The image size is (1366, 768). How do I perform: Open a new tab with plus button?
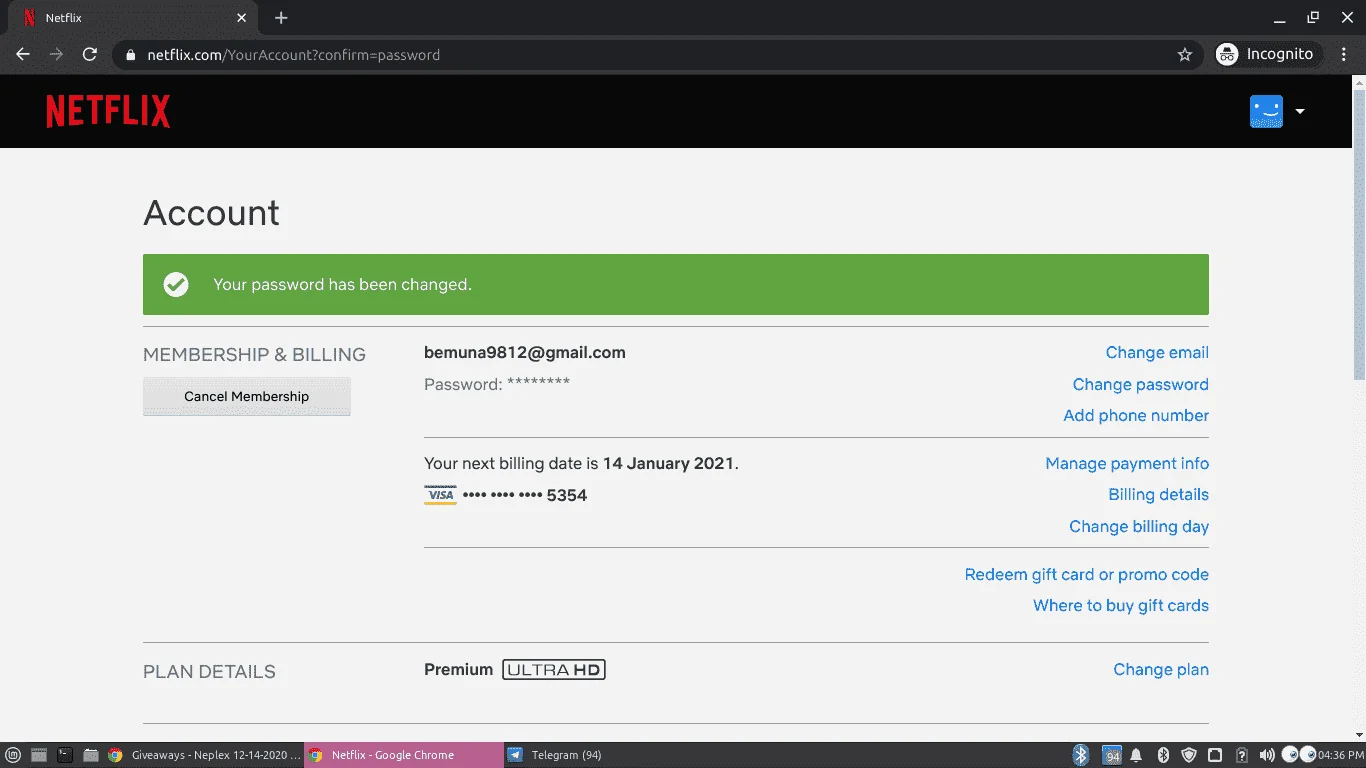click(x=281, y=18)
